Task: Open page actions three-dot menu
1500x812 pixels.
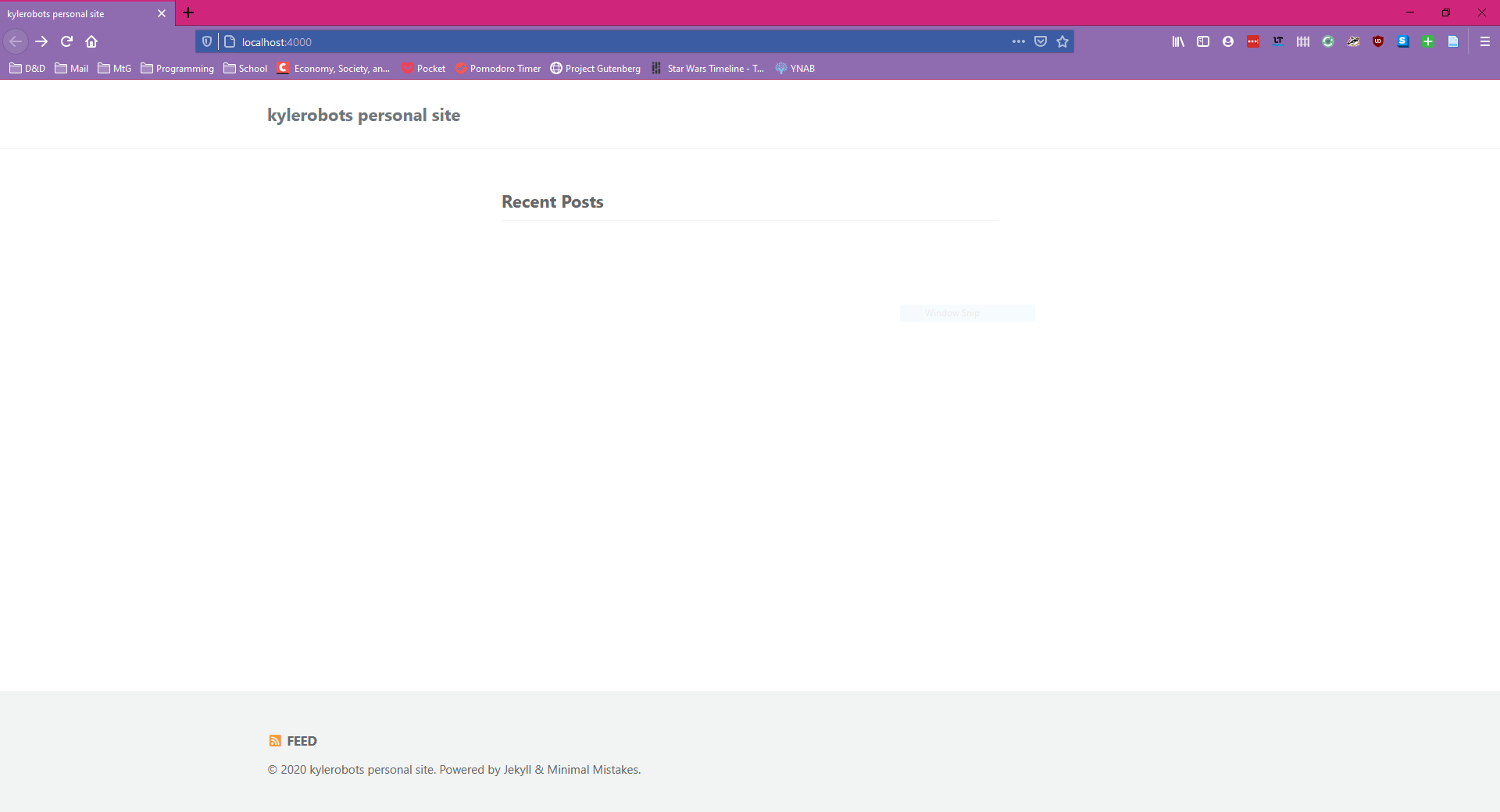Action: pos(1018,41)
